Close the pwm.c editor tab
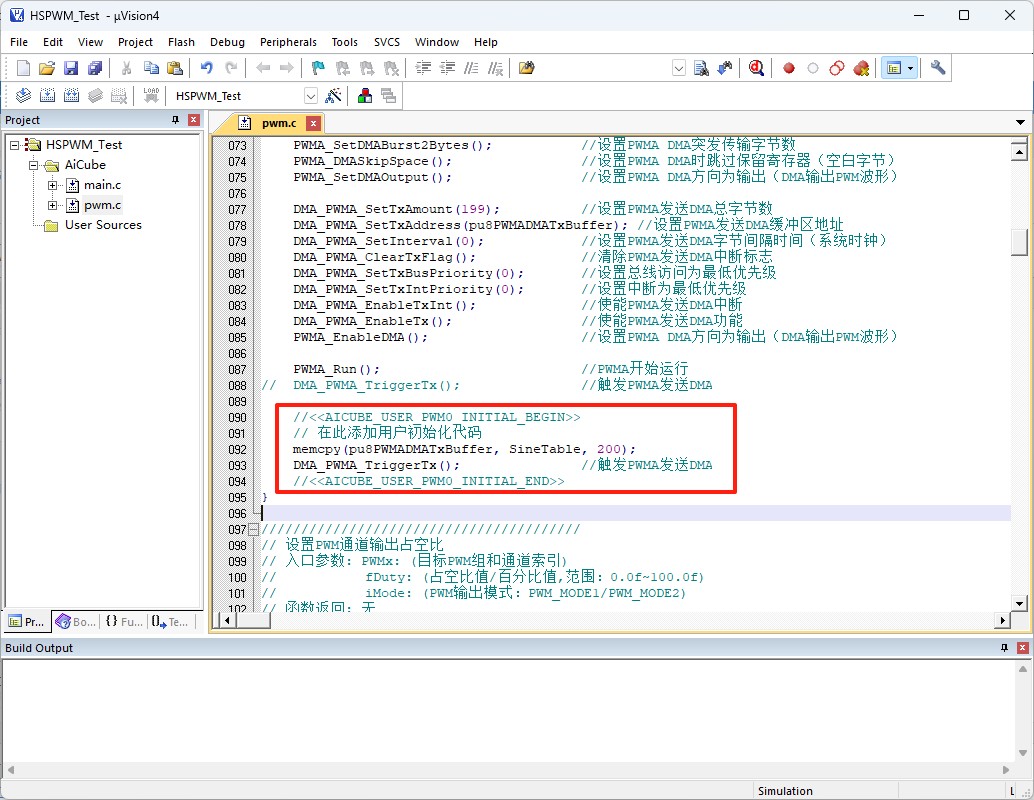This screenshot has width=1034, height=800. pyautogui.click(x=314, y=123)
